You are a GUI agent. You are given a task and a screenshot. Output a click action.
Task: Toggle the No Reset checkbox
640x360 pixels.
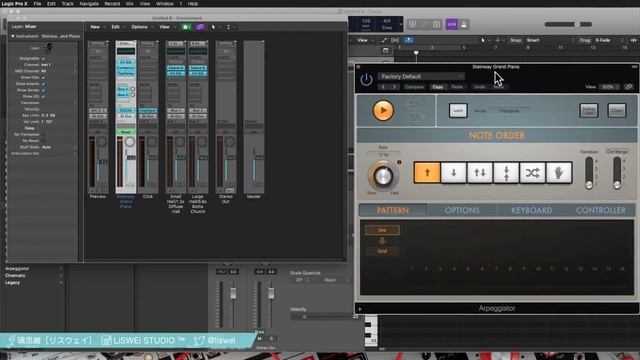coord(43,140)
